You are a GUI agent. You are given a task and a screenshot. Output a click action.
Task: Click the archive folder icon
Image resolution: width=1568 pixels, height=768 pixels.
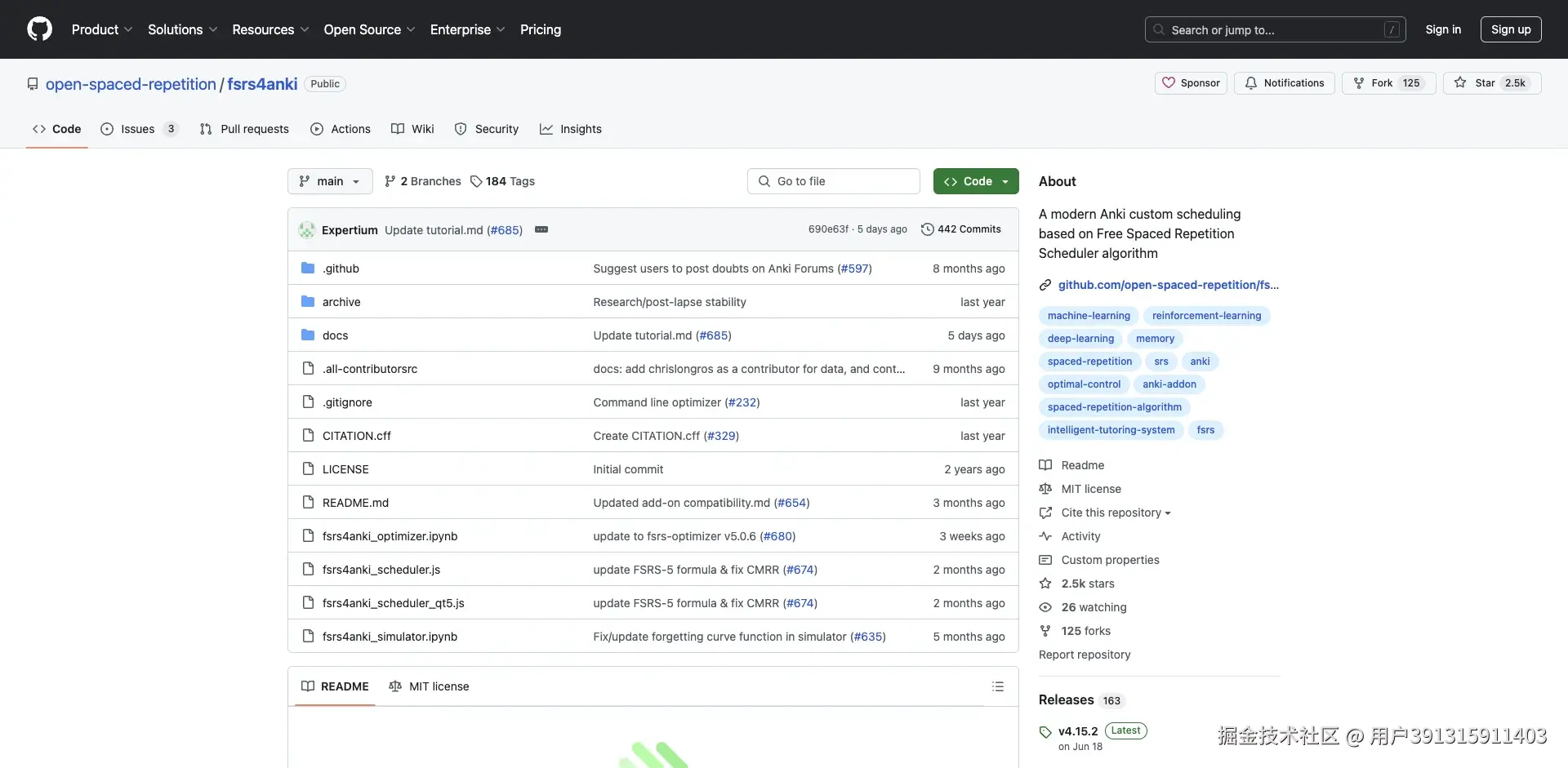[308, 302]
